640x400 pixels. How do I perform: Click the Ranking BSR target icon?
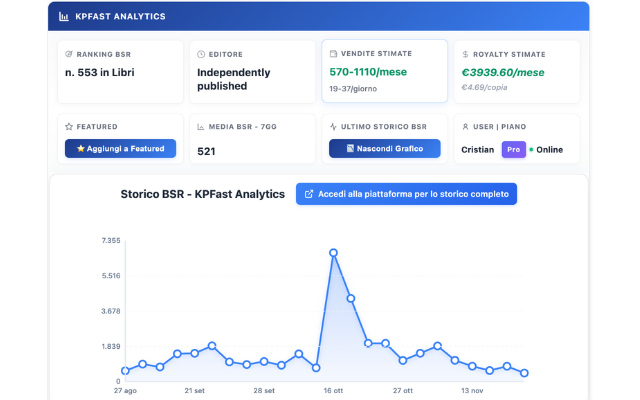69,54
